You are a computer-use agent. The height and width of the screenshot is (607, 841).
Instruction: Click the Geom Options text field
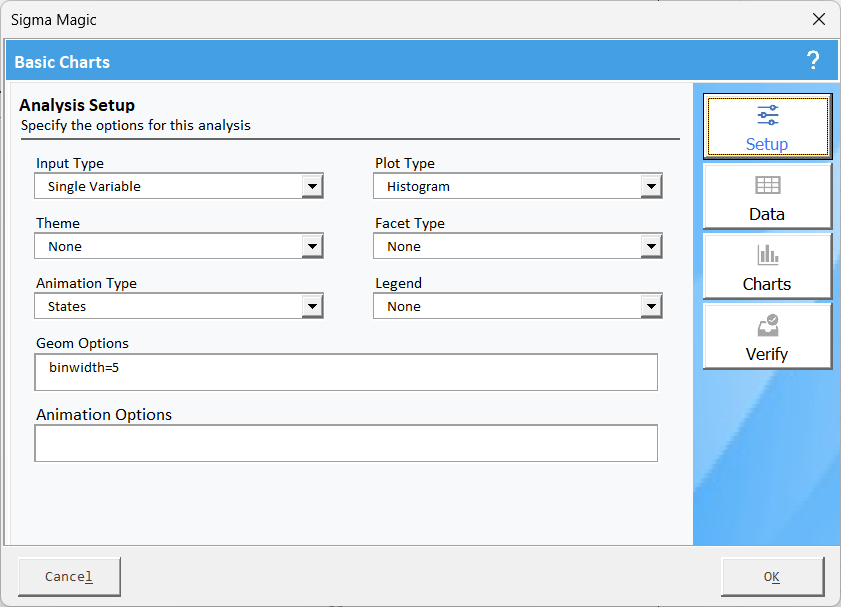pos(346,372)
